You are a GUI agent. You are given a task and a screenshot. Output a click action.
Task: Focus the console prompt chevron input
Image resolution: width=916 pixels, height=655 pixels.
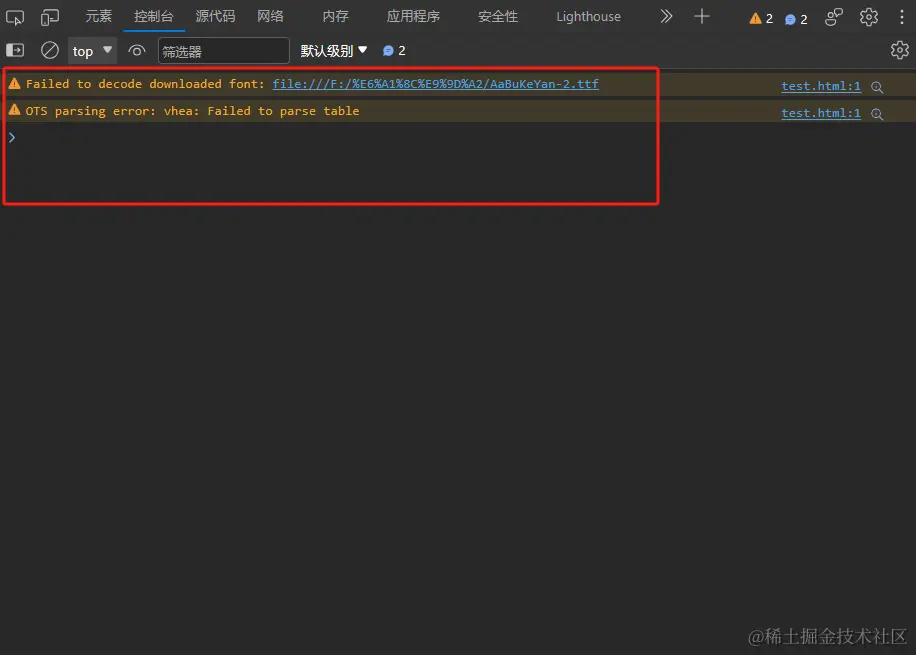click(12, 137)
